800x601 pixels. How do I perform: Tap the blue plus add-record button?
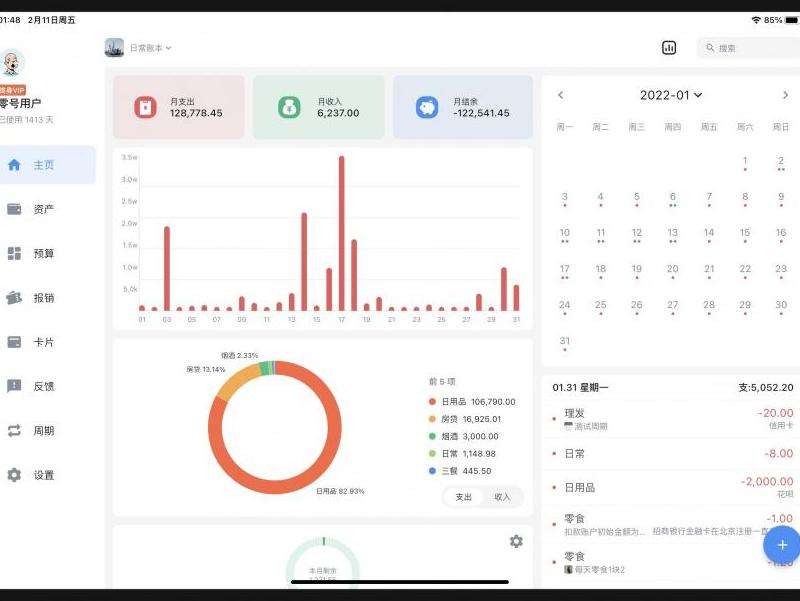(x=782, y=545)
